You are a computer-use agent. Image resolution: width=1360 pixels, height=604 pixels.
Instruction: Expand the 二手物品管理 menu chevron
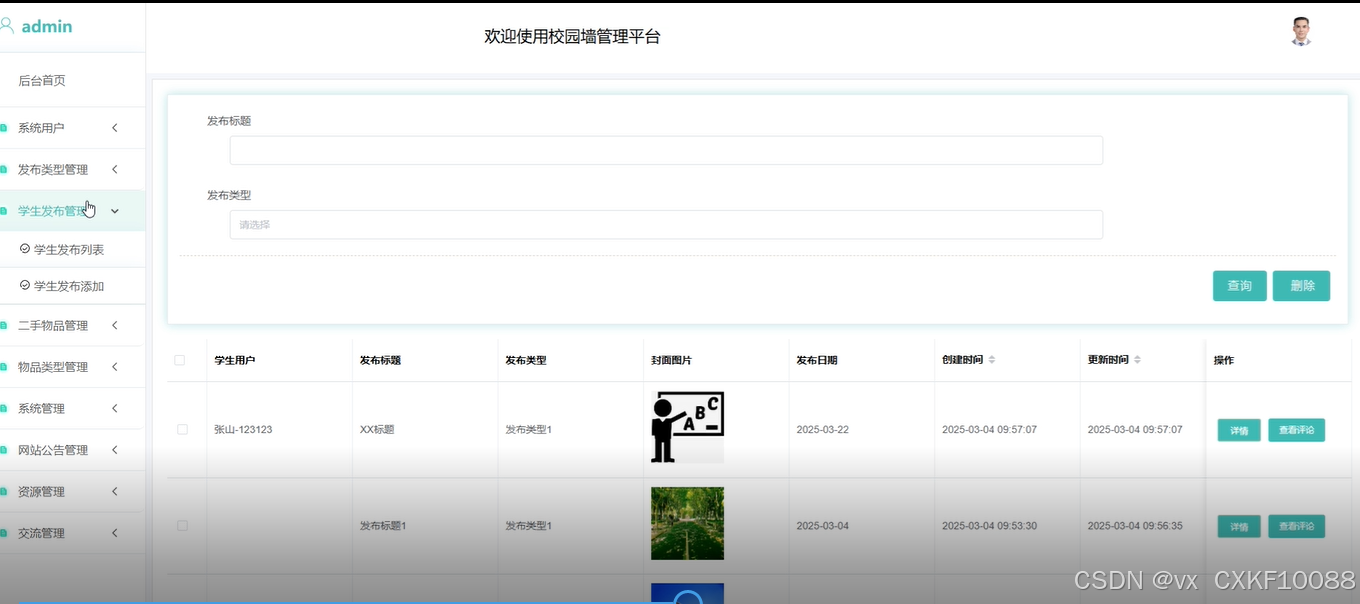point(115,325)
